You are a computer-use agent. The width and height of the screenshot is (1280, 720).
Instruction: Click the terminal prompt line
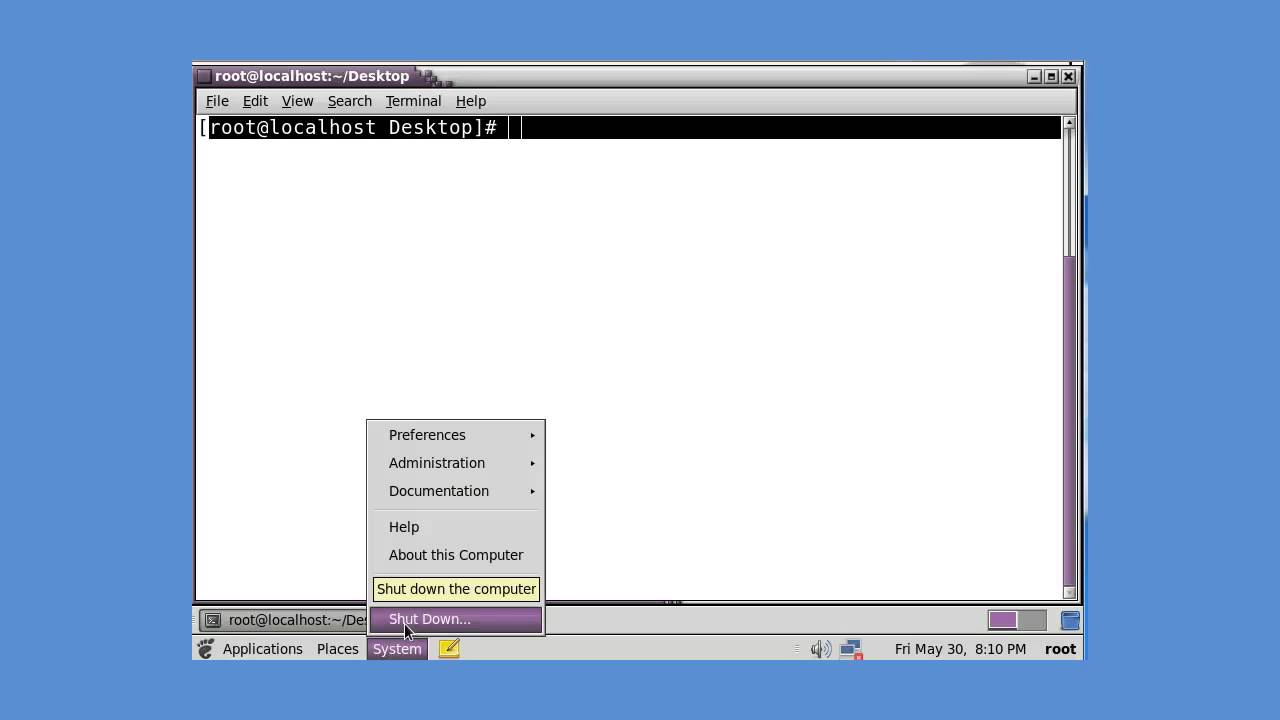point(629,127)
